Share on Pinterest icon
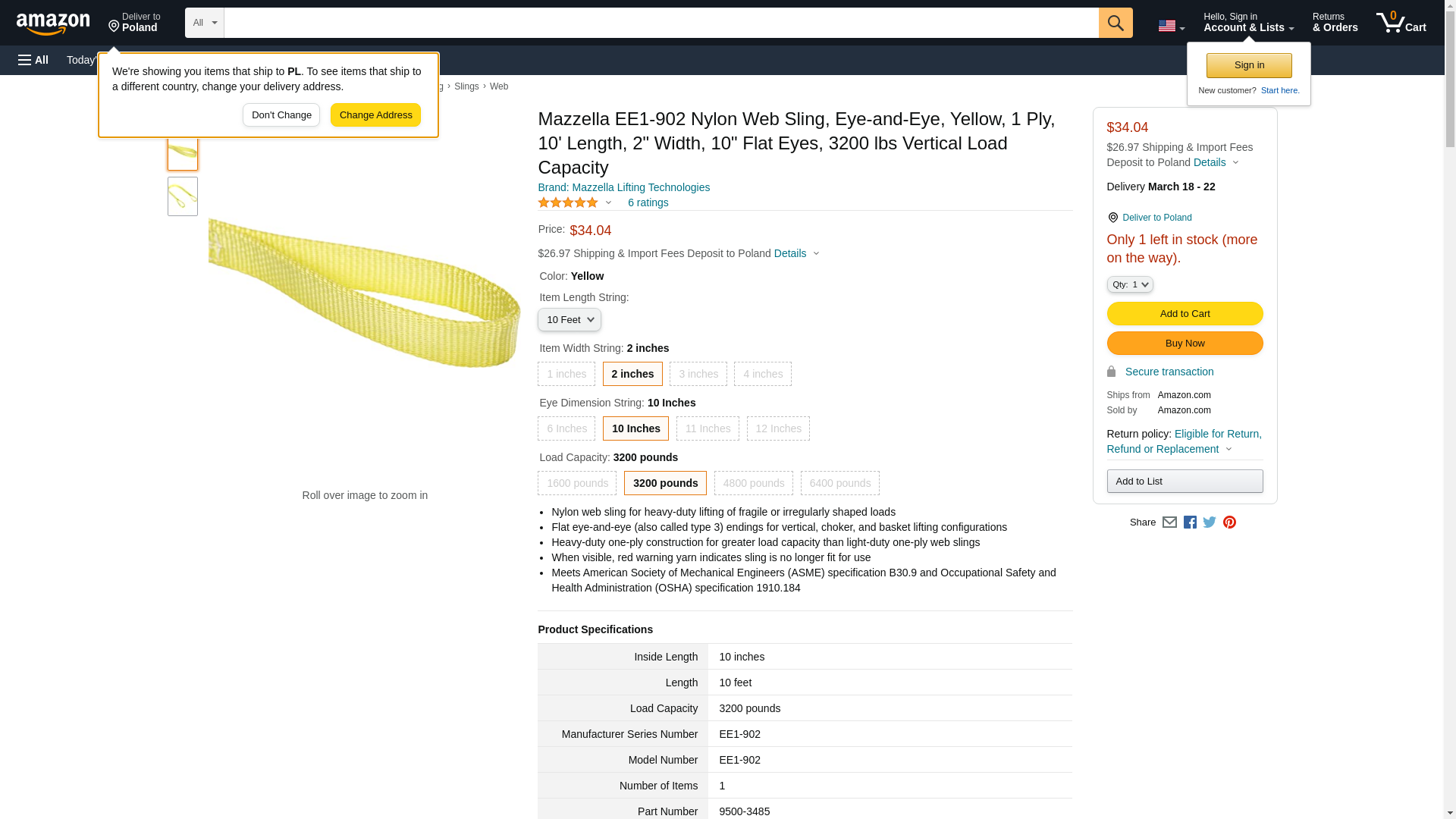The height and width of the screenshot is (819, 1456). [1229, 522]
